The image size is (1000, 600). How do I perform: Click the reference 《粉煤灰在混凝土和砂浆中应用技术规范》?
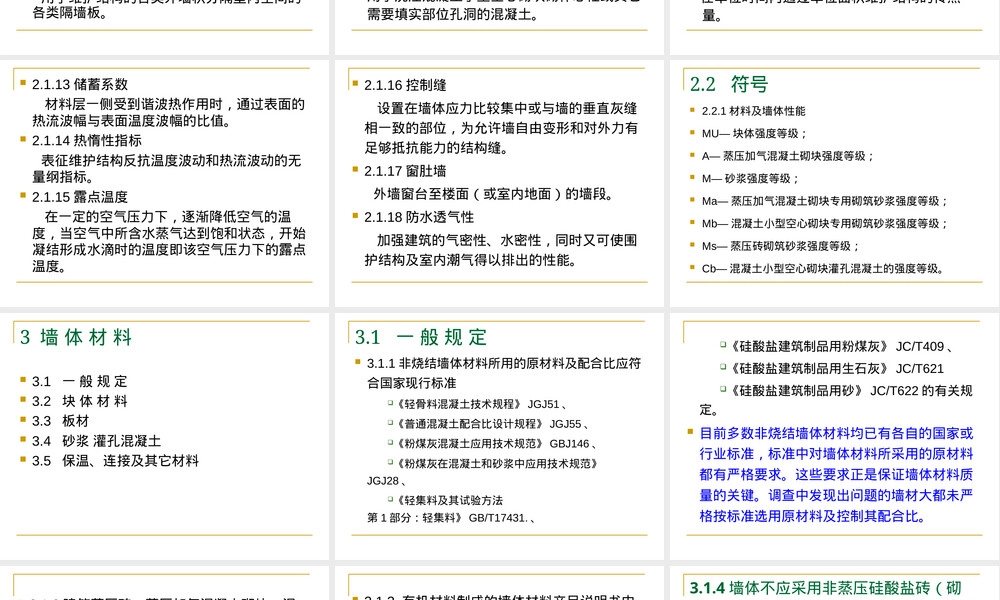(x=497, y=463)
